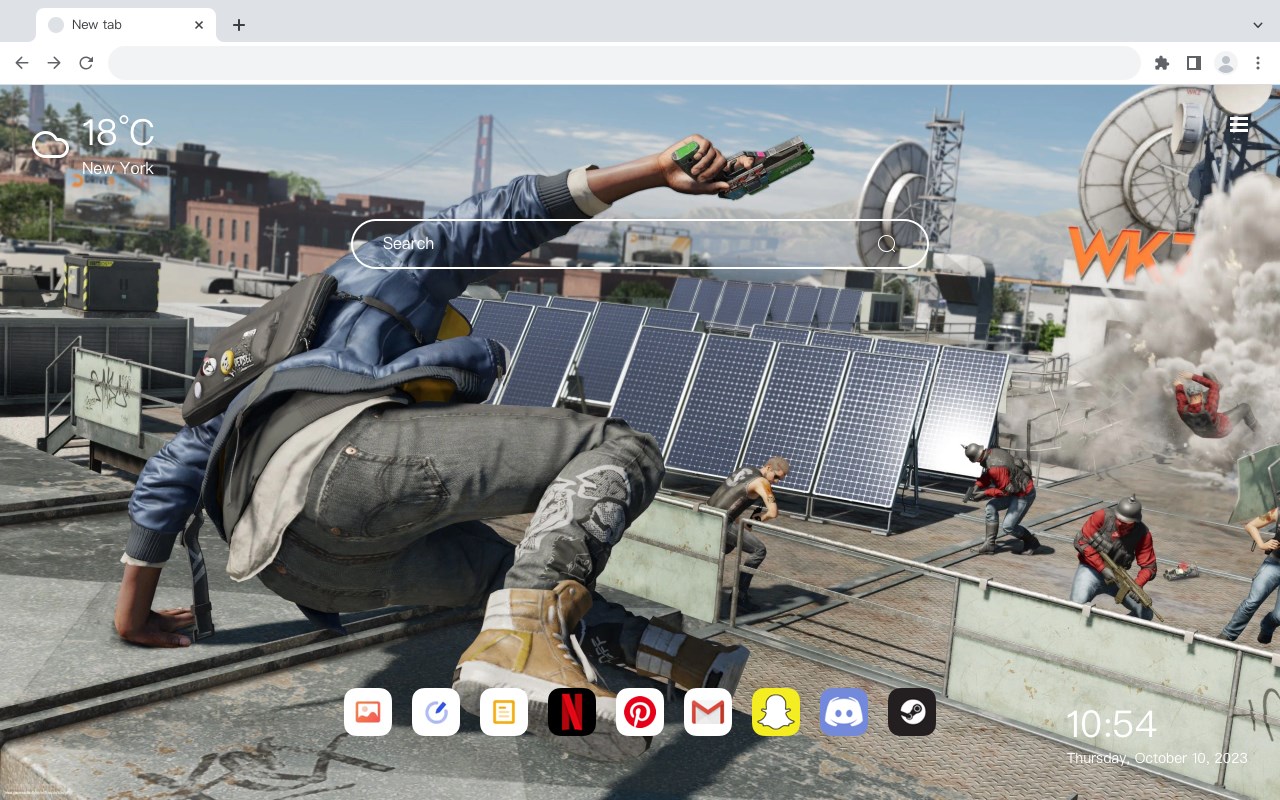Open the image gallery shortcut icon

[368, 712]
